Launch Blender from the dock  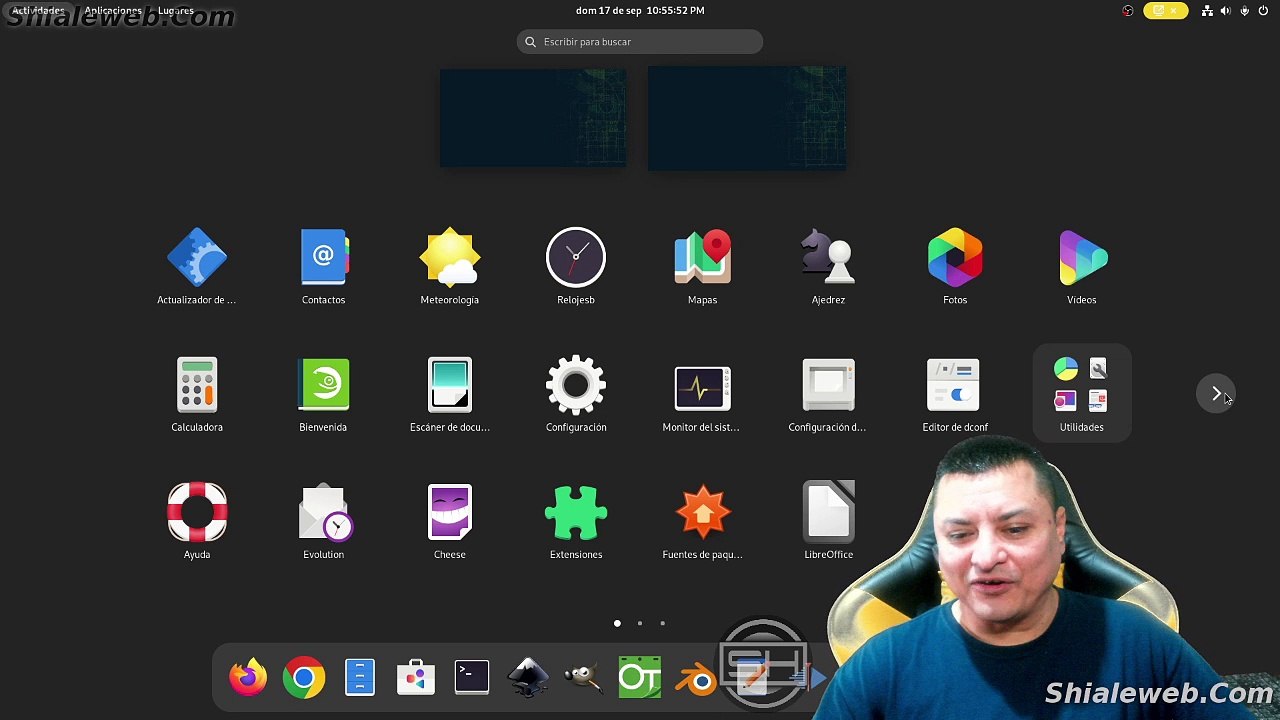point(695,679)
